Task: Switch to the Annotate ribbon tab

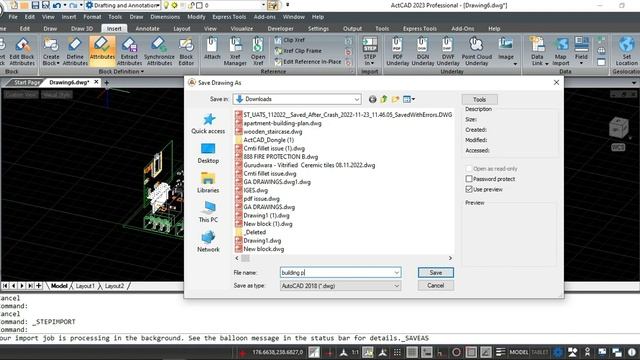Action: pyautogui.click(x=147, y=29)
